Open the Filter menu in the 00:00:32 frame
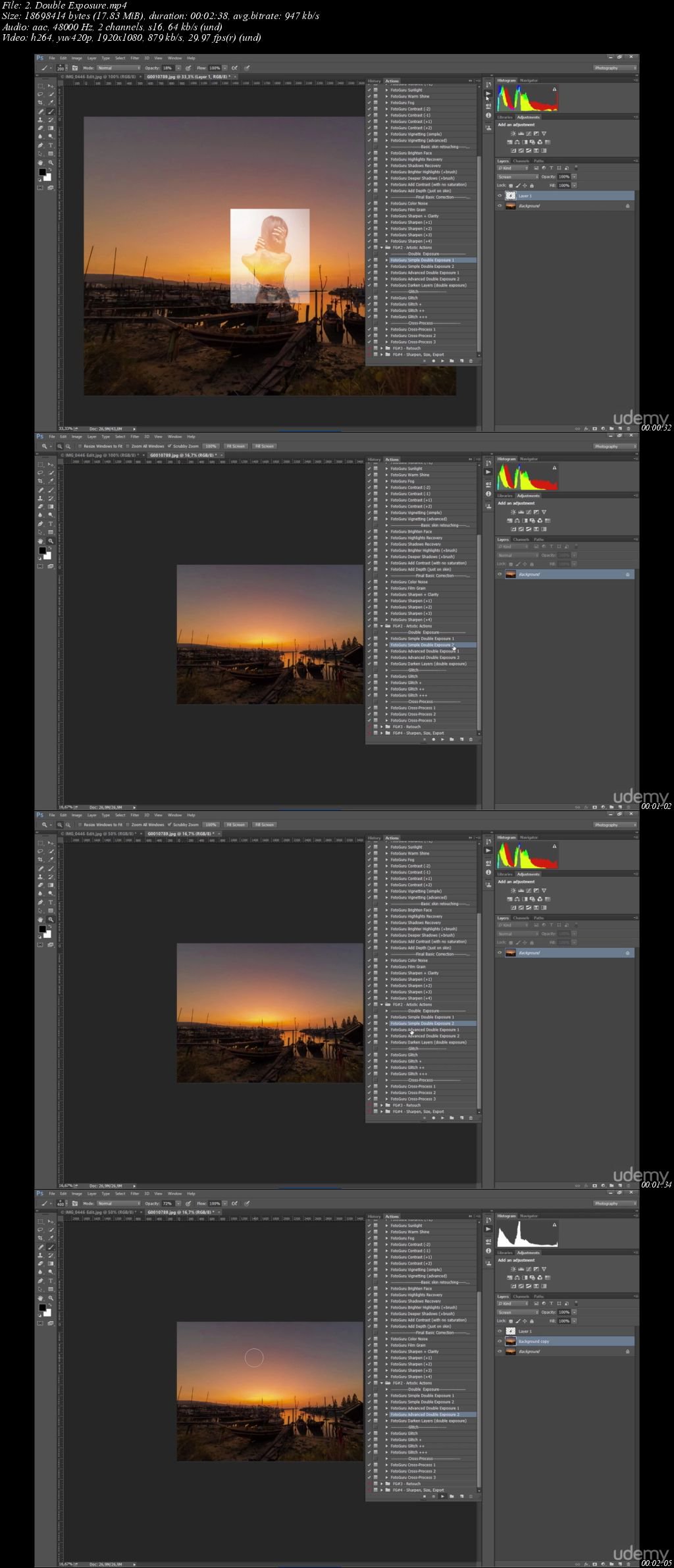This screenshot has height=1568, width=674. pyautogui.click(x=135, y=58)
